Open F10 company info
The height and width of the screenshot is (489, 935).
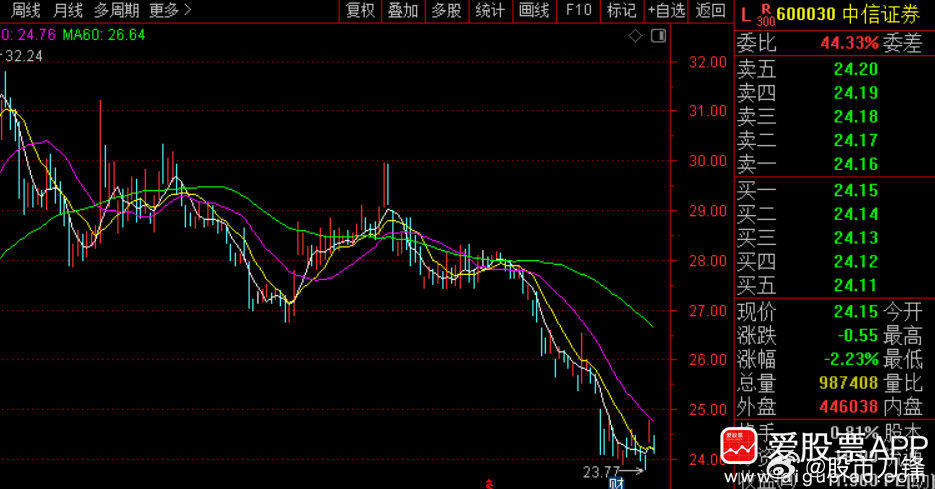coord(578,10)
